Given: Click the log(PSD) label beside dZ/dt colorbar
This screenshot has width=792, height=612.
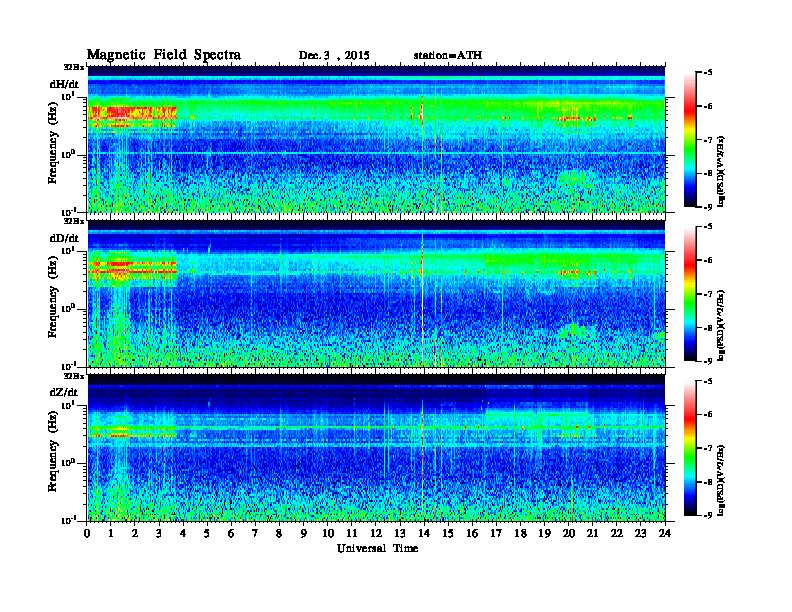Looking at the screenshot, I should 721,480.
